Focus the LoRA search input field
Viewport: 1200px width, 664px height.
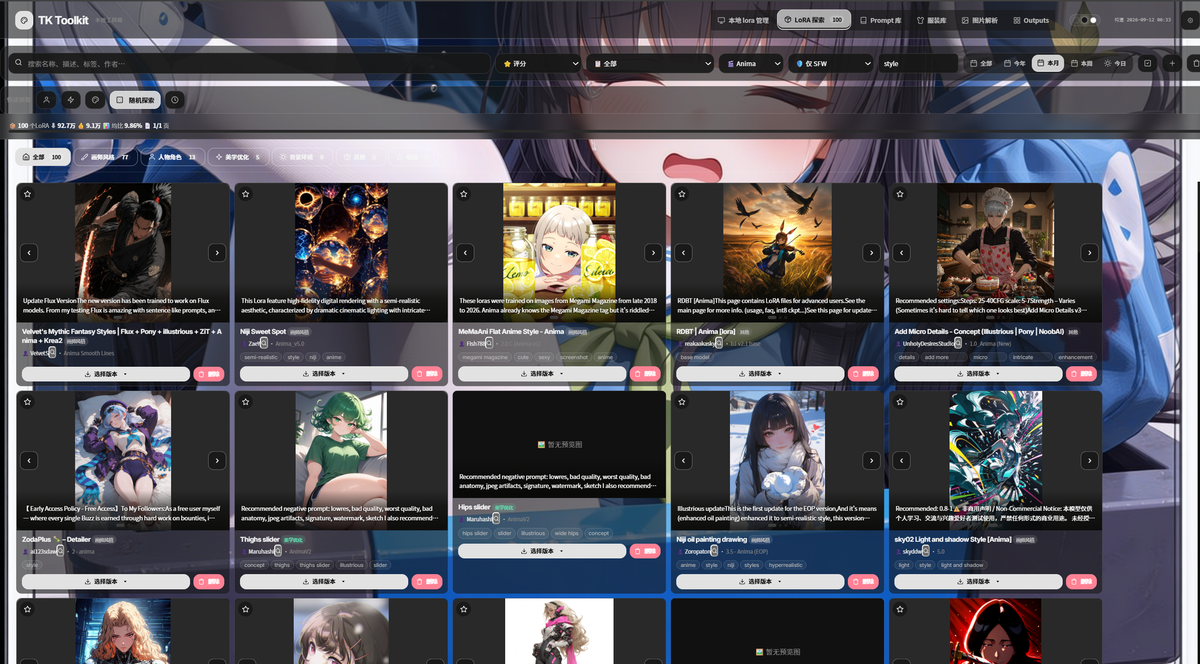(249, 63)
